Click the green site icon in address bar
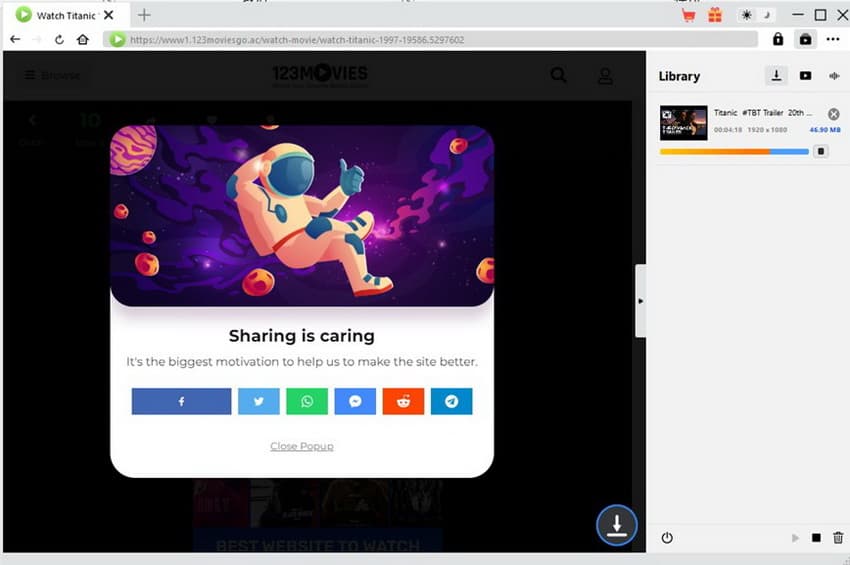This screenshot has width=850, height=565. tap(117, 40)
